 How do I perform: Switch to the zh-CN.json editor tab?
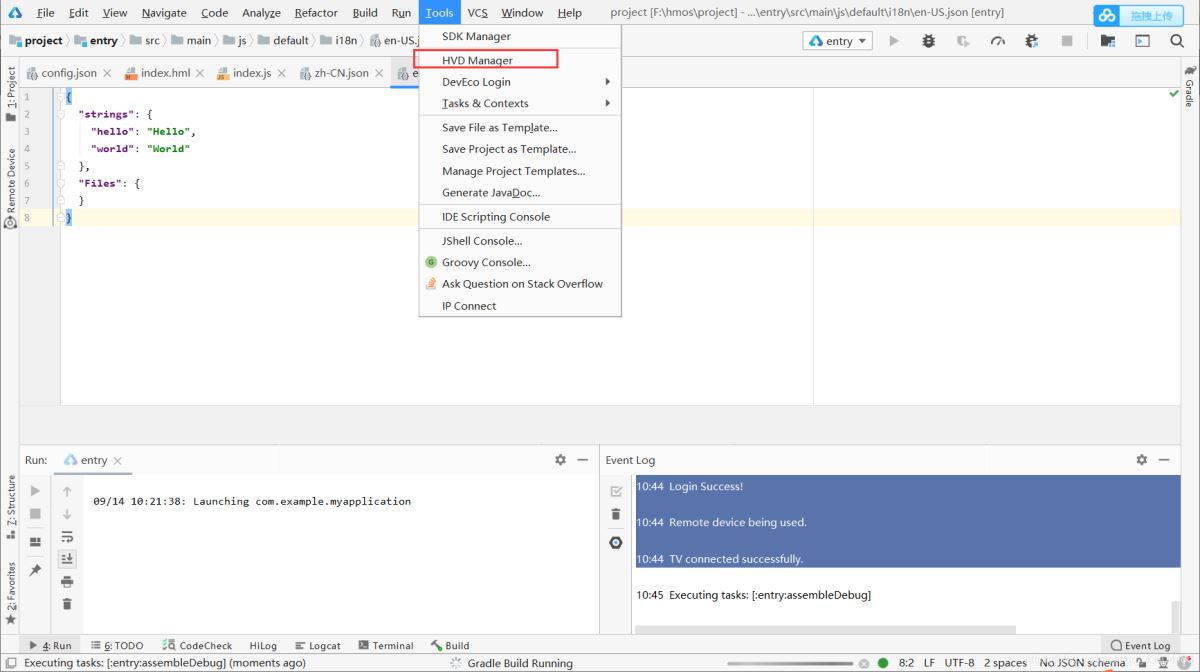pyautogui.click(x=341, y=73)
